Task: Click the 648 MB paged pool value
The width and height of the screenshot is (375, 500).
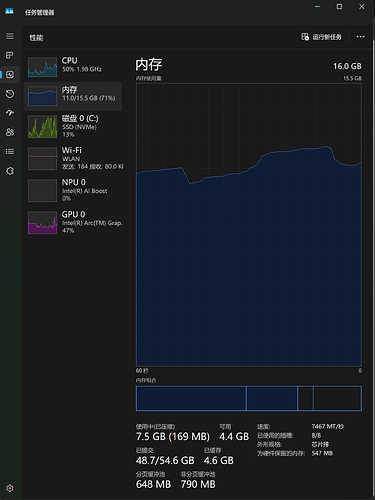Action: (153, 484)
